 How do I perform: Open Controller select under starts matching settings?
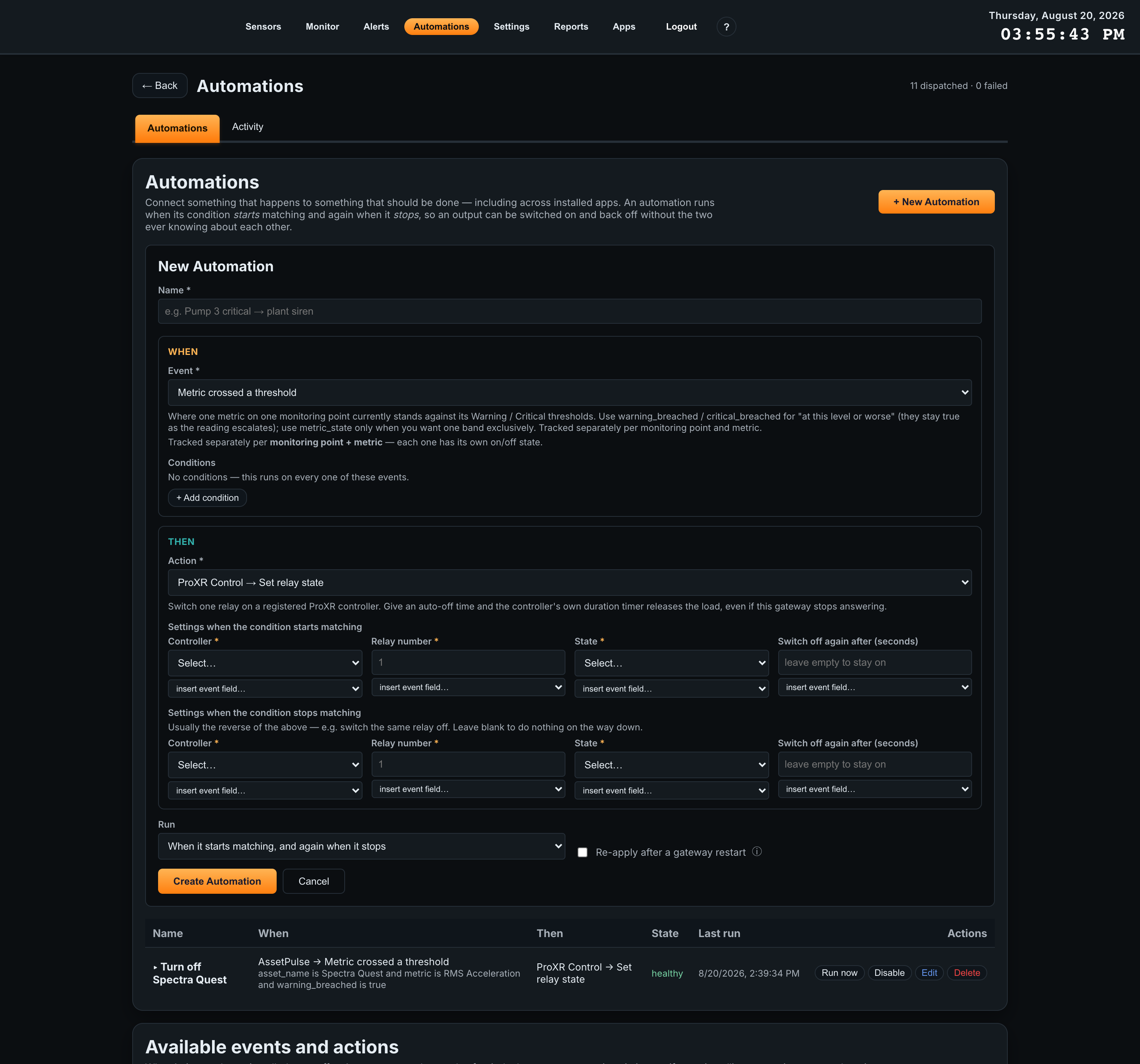(x=265, y=663)
